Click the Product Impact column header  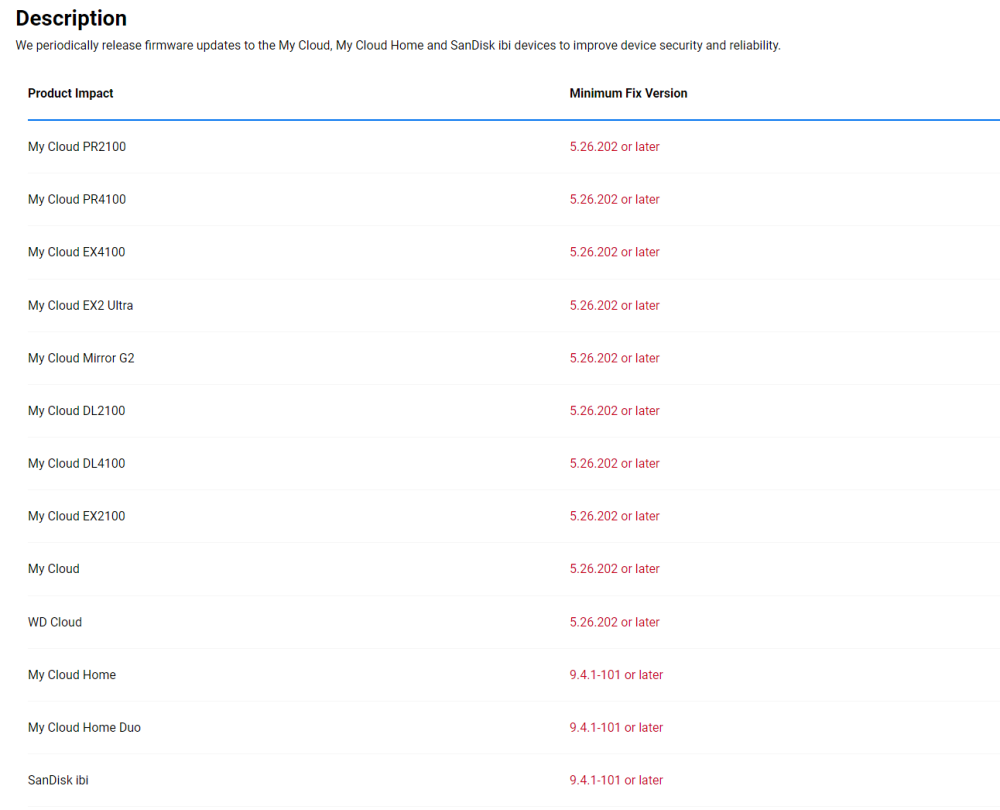pos(71,93)
